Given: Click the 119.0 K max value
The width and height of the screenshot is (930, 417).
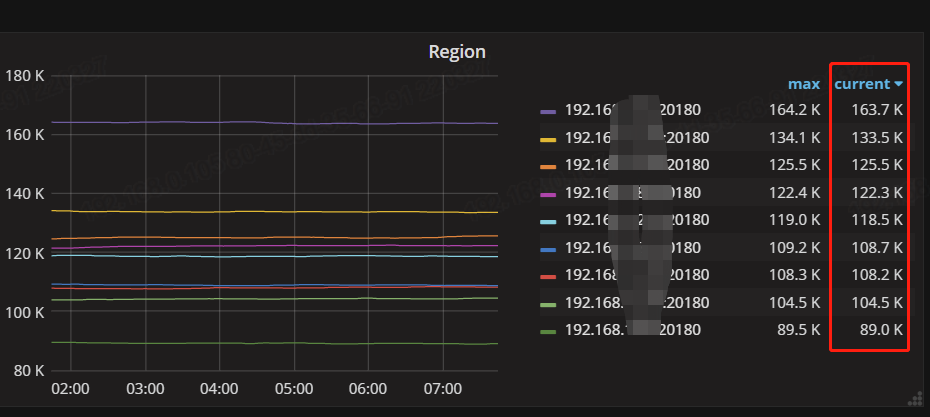Looking at the screenshot, I should coord(795,220).
